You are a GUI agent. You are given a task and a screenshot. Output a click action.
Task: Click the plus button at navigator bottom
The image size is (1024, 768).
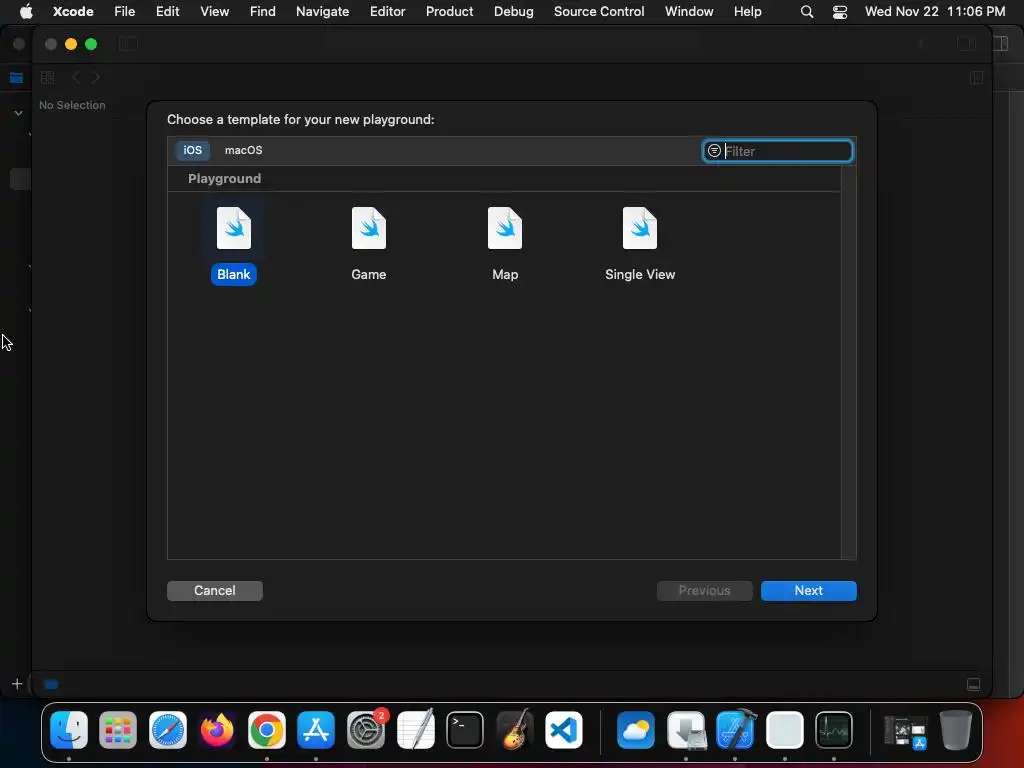click(17, 684)
